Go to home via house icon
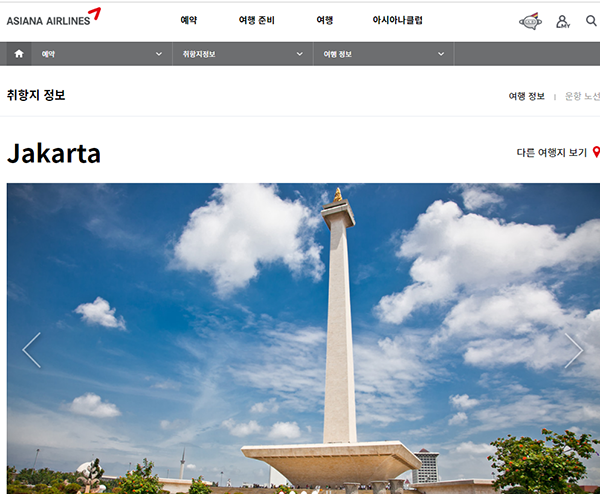Viewport: 600px width, 494px height. [x=19, y=54]
